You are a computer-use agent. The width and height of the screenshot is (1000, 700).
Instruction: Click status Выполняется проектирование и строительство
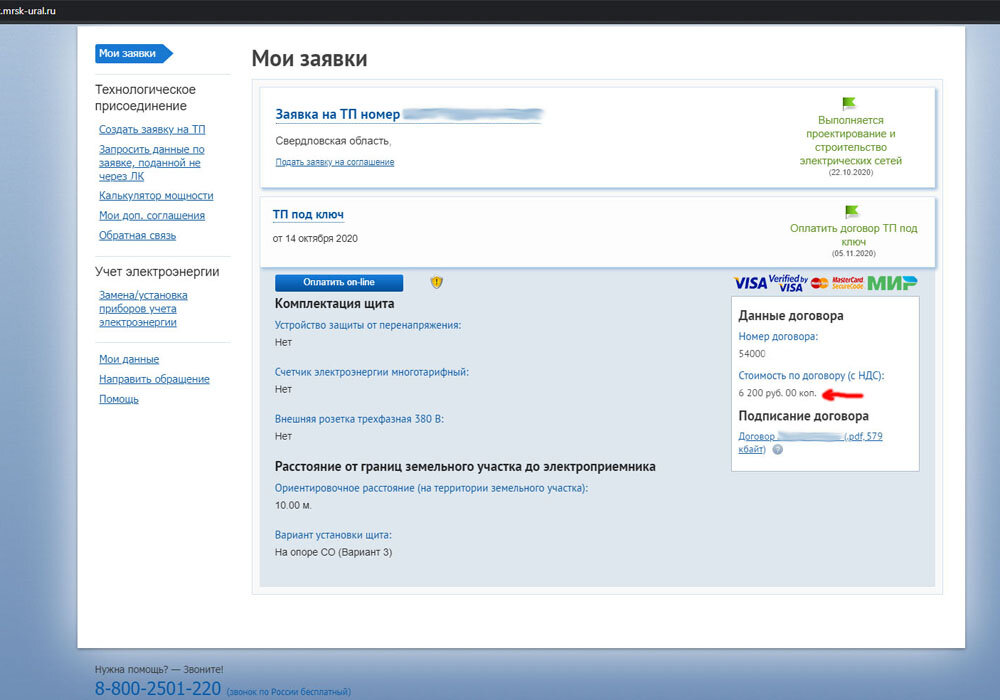(850, 140)
